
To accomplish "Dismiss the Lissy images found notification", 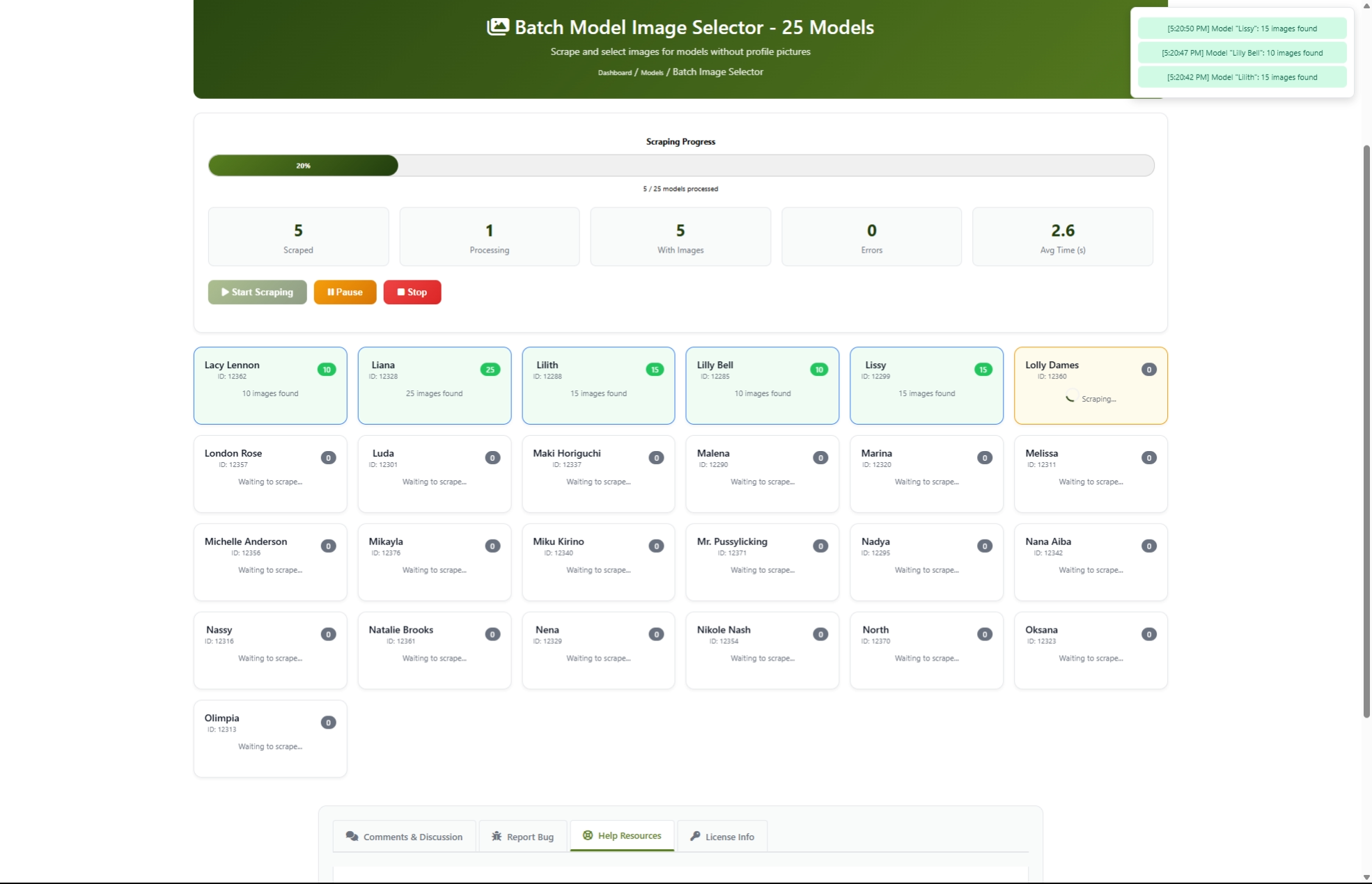I will click(1242, 29).
